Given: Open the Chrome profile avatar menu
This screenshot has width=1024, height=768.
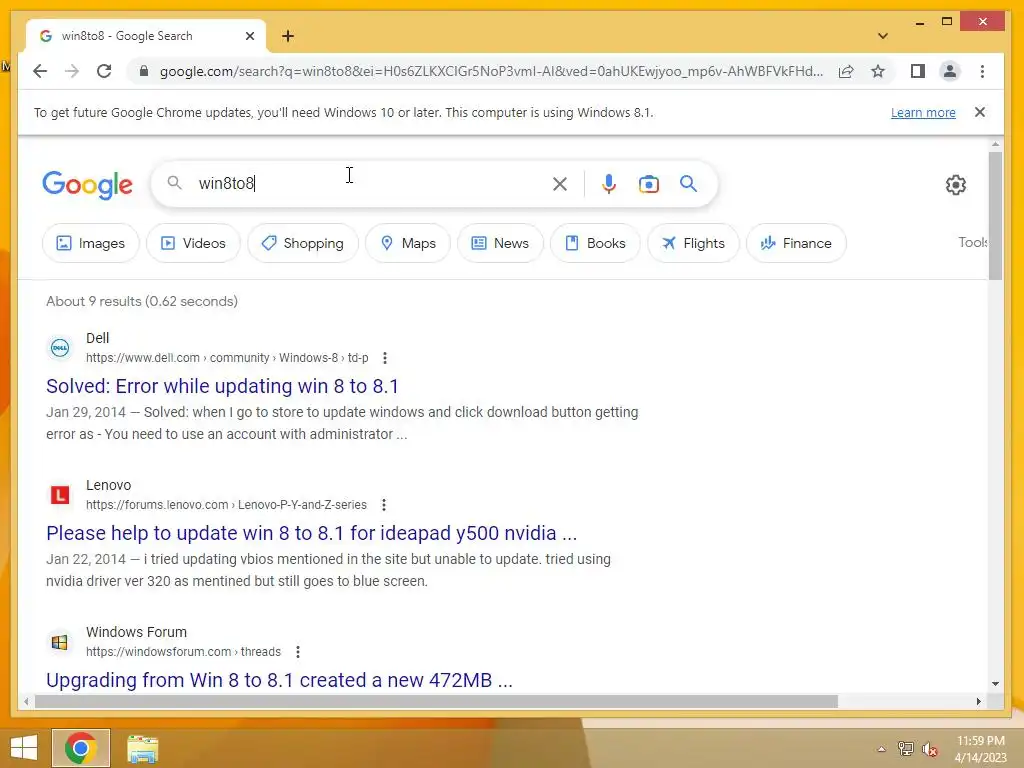Looking at the screenshot, I should tap(950, 71).
